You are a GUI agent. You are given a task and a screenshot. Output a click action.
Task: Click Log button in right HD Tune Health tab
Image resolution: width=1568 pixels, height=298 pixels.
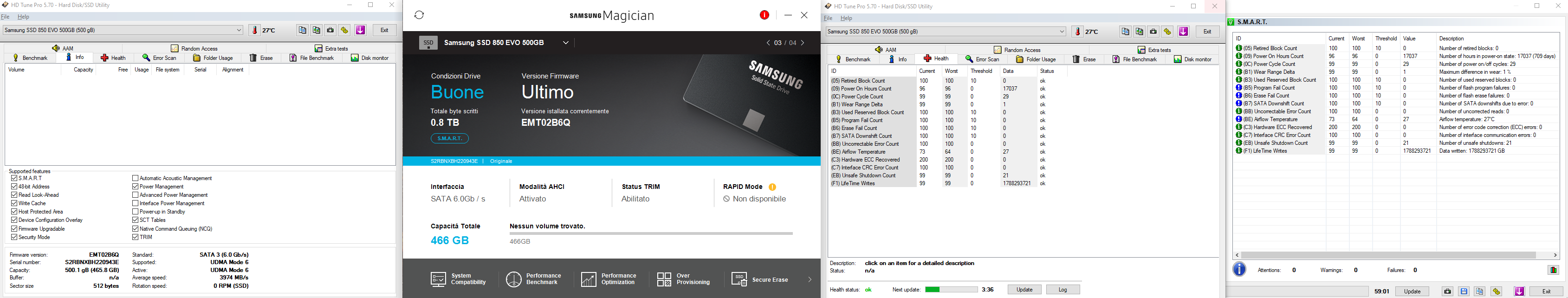[1063, 290]
